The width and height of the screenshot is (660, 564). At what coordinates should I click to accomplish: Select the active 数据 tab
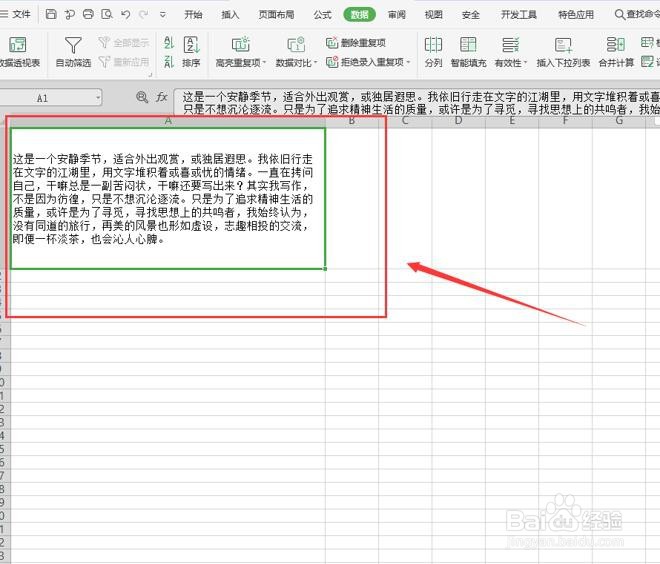pos(359,15)
